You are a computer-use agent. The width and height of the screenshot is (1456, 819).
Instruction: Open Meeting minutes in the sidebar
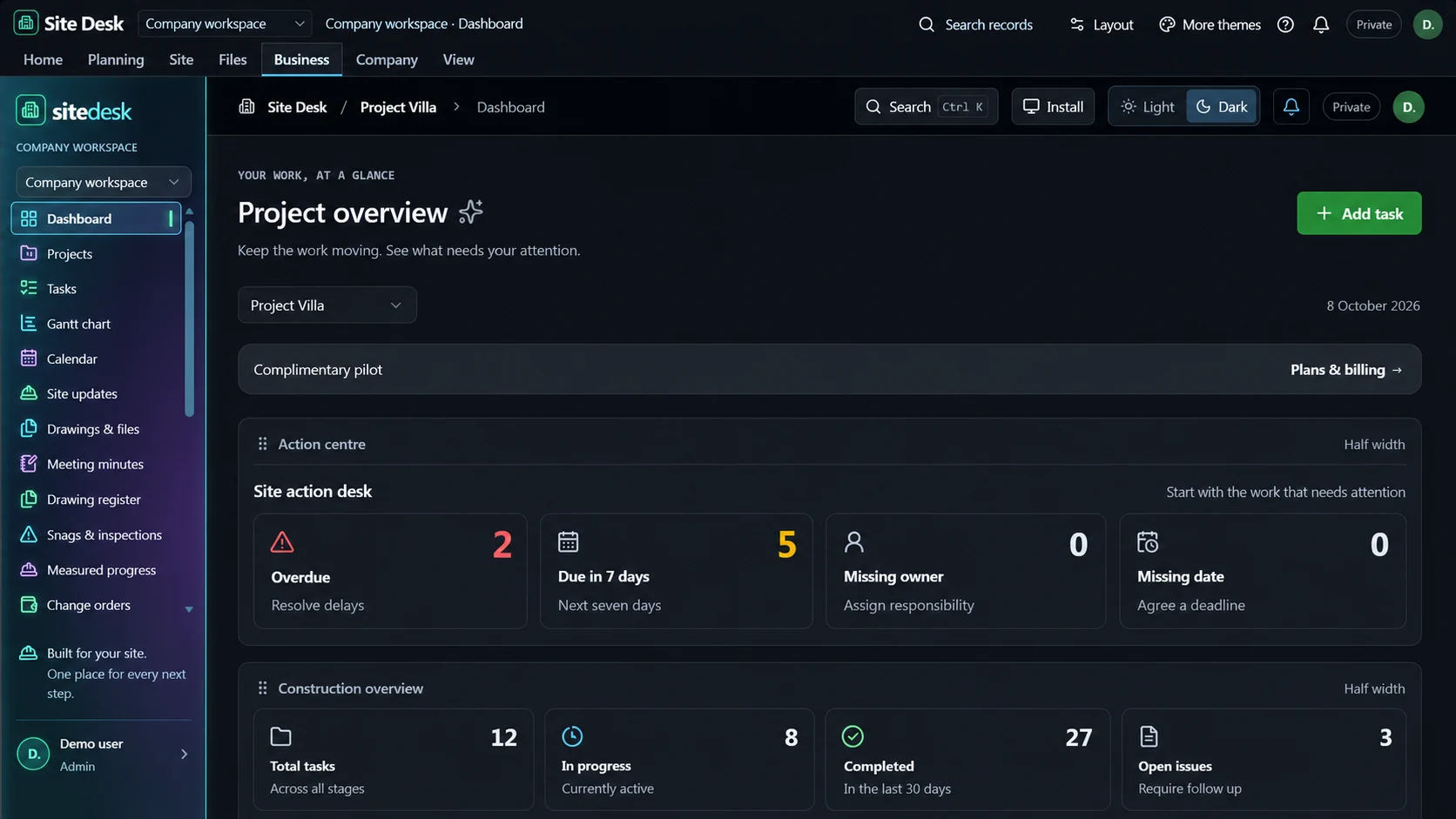(96, 464)
